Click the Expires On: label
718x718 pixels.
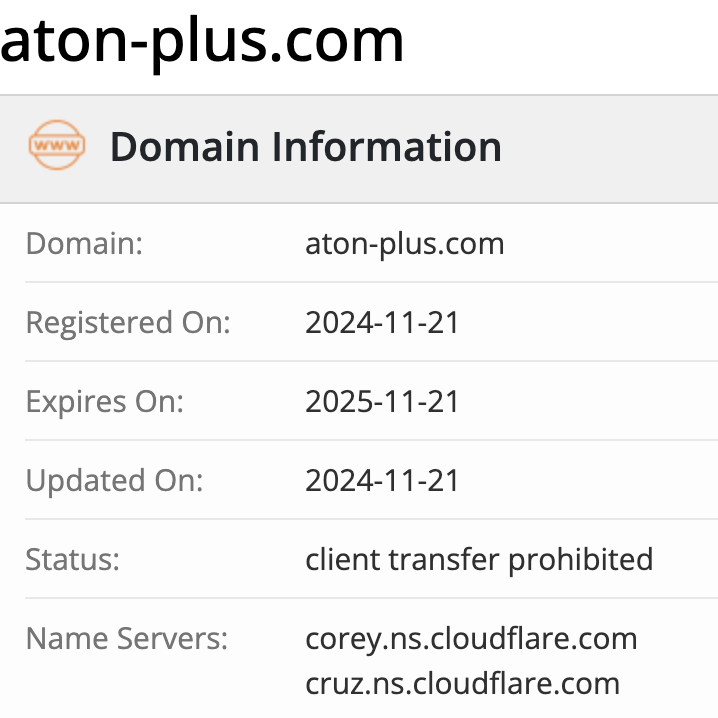[x=105, y=402]
